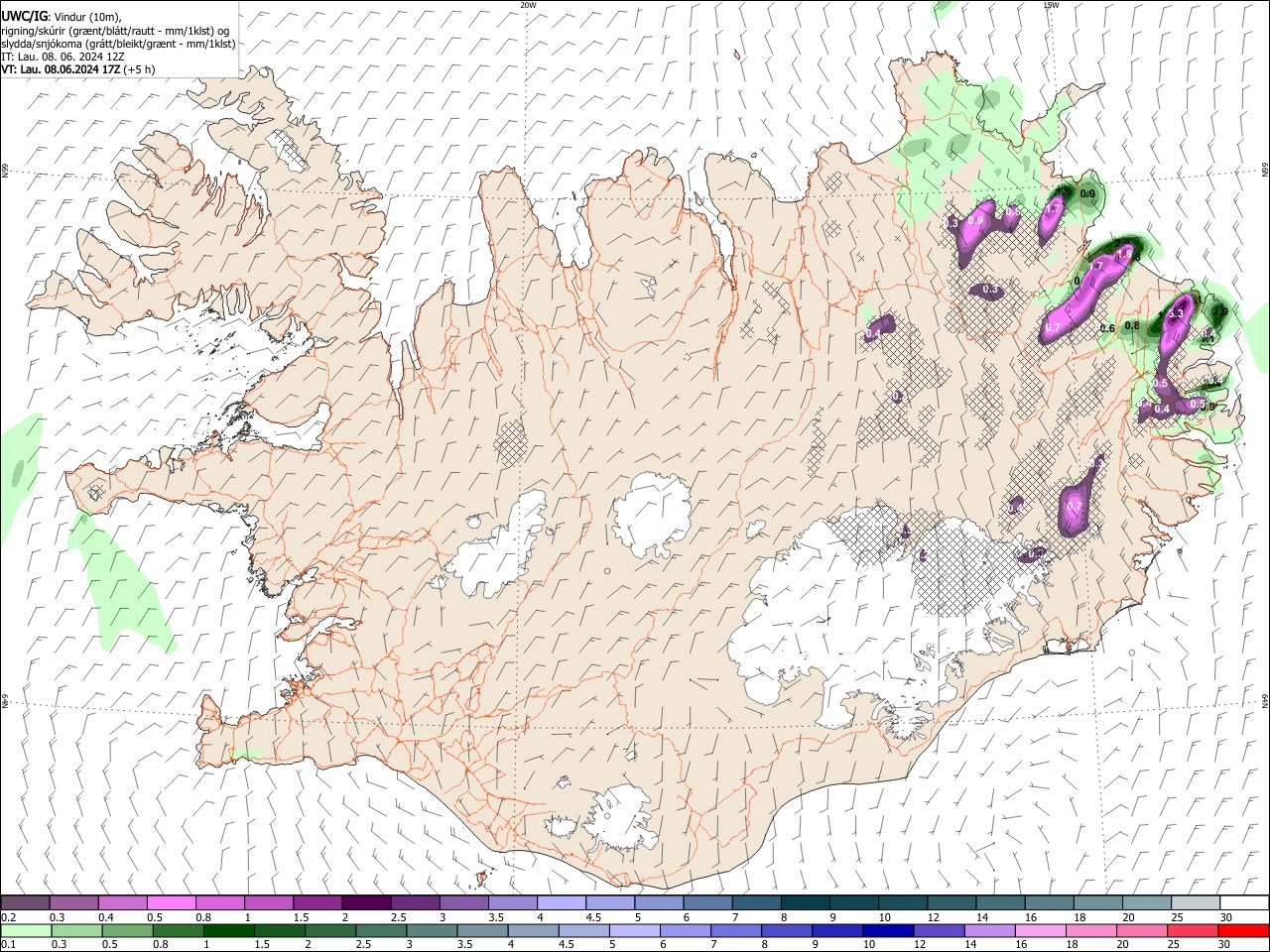
Task: Click the 12 label on lower scale
Action: coord(922,945)
